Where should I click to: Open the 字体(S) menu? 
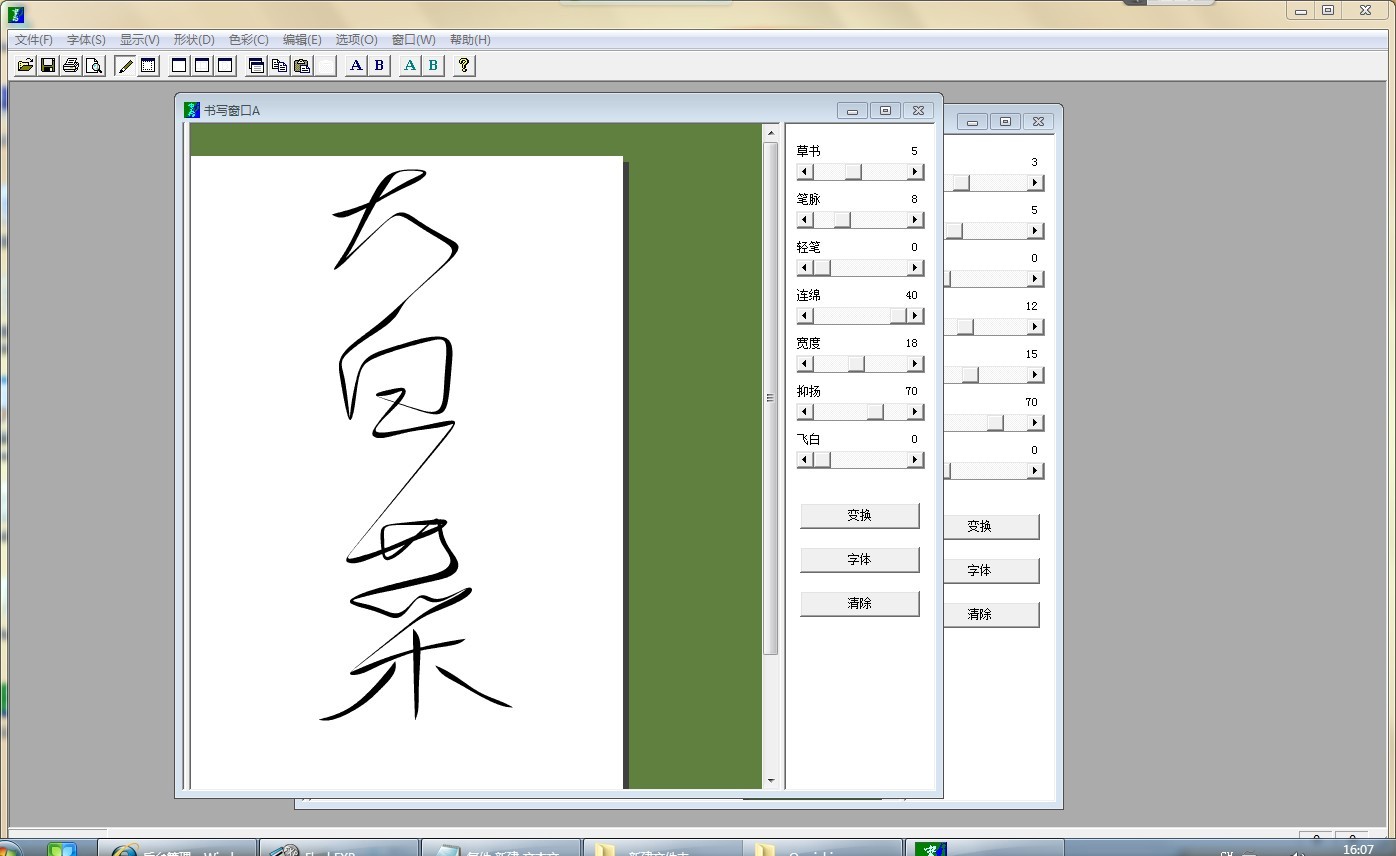click(x=86, y=40)
